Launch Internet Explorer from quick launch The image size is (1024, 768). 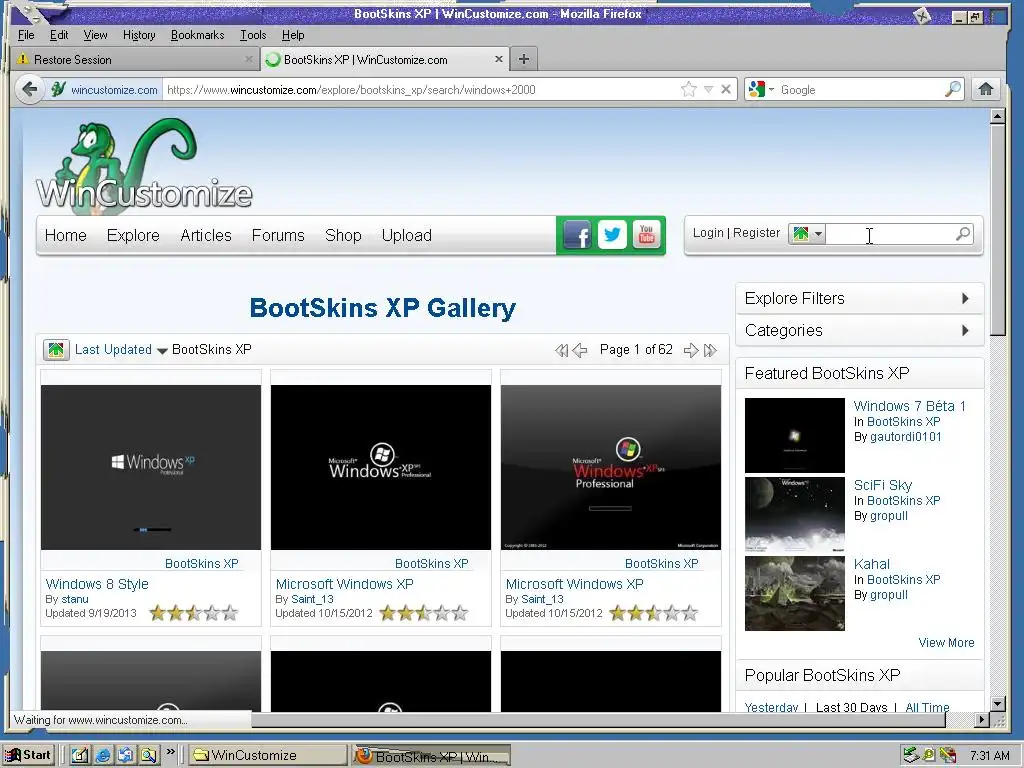pyautogui.click(x=103, y=755)
